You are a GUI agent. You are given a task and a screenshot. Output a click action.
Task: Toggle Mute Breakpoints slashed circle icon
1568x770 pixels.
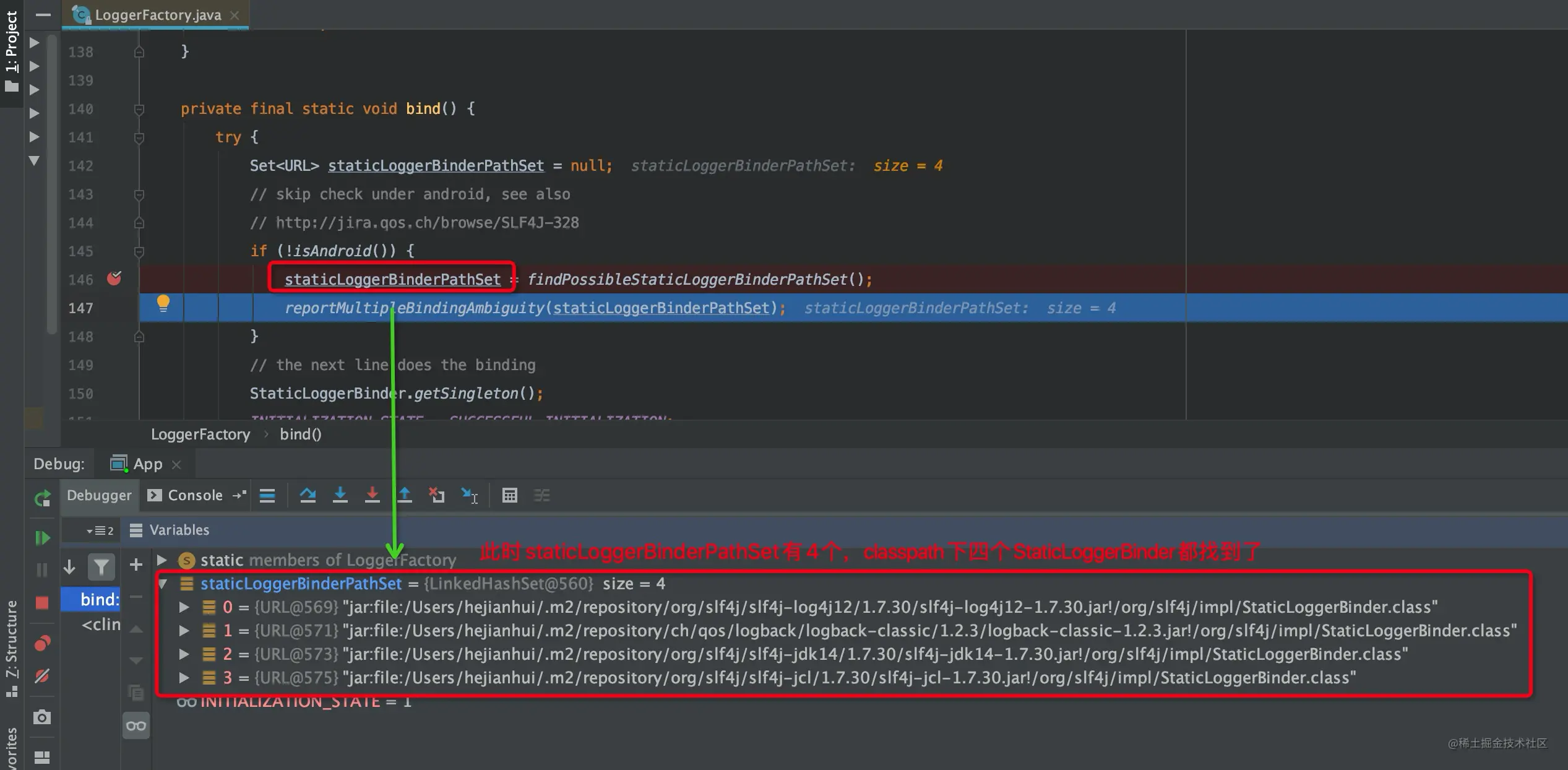(x=42, y=676)
